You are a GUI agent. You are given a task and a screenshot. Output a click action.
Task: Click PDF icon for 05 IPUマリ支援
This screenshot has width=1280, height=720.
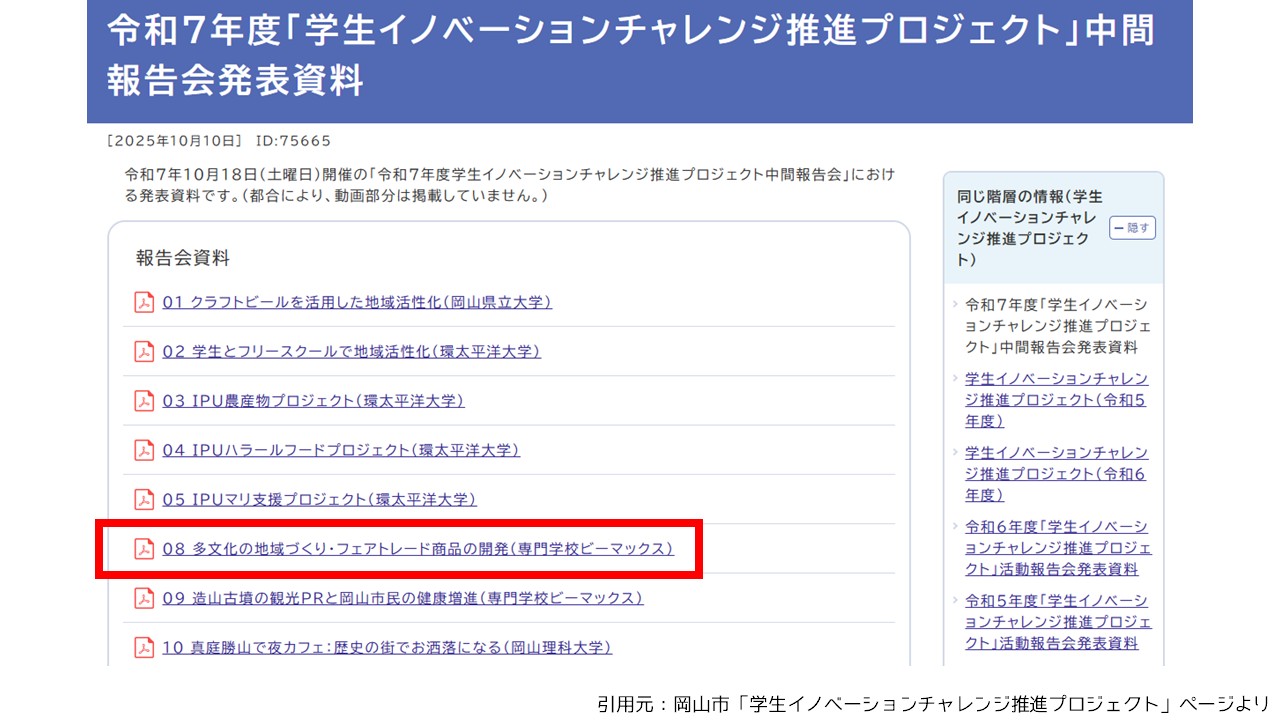click(x=144, y=499)
